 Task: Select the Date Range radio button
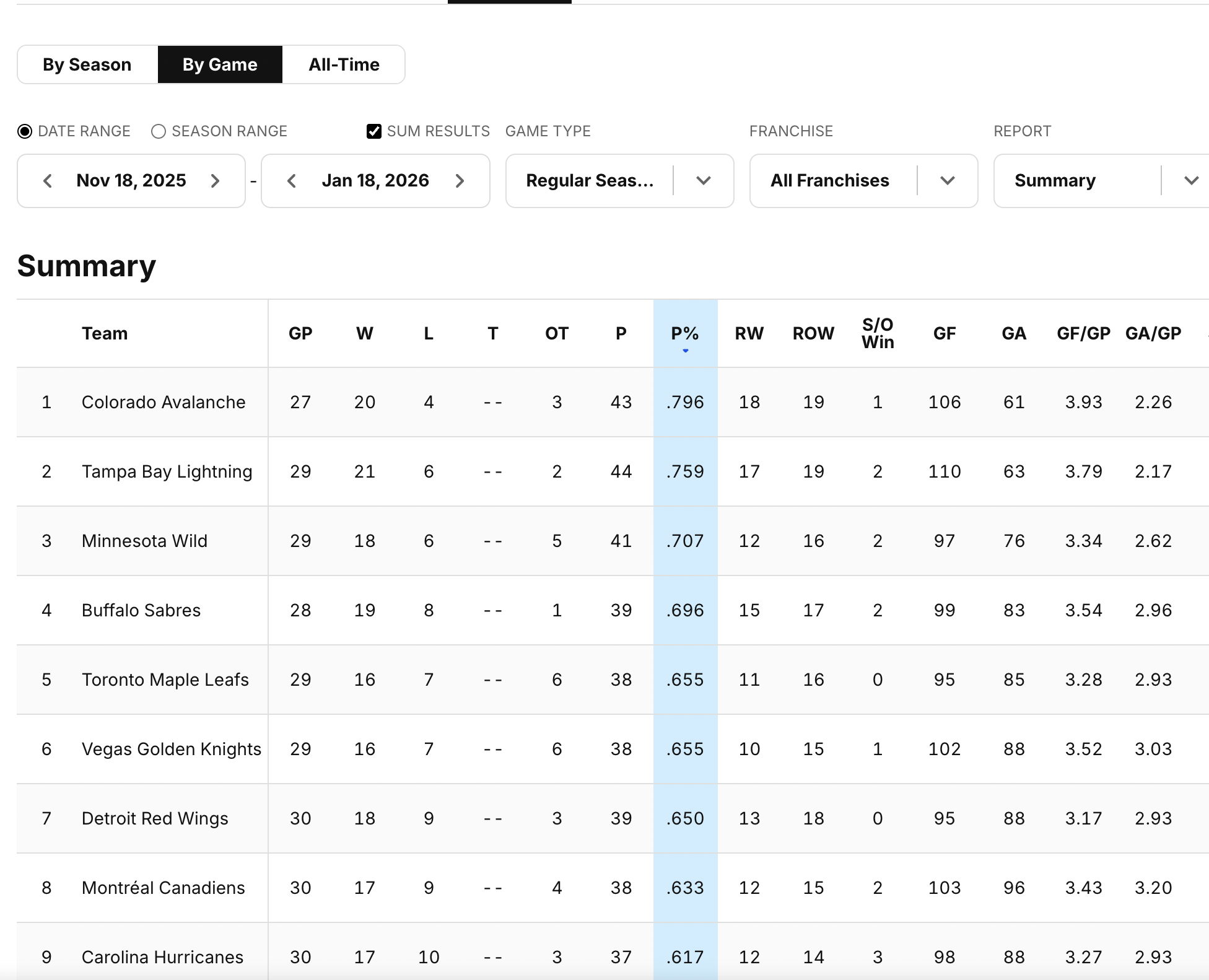[25, 131]
